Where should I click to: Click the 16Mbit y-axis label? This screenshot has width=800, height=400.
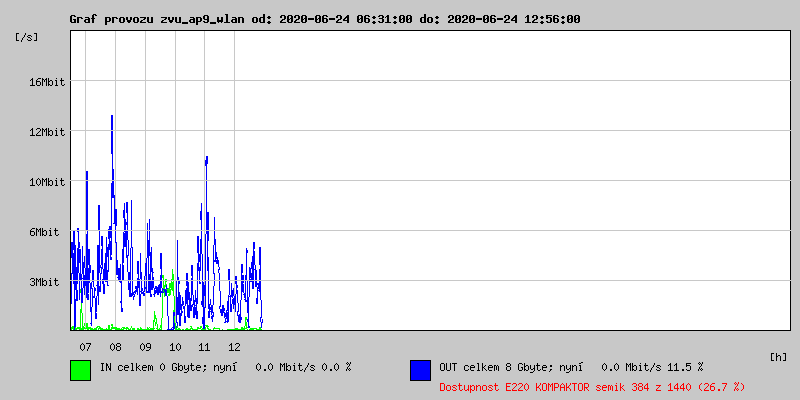(47, 82)
